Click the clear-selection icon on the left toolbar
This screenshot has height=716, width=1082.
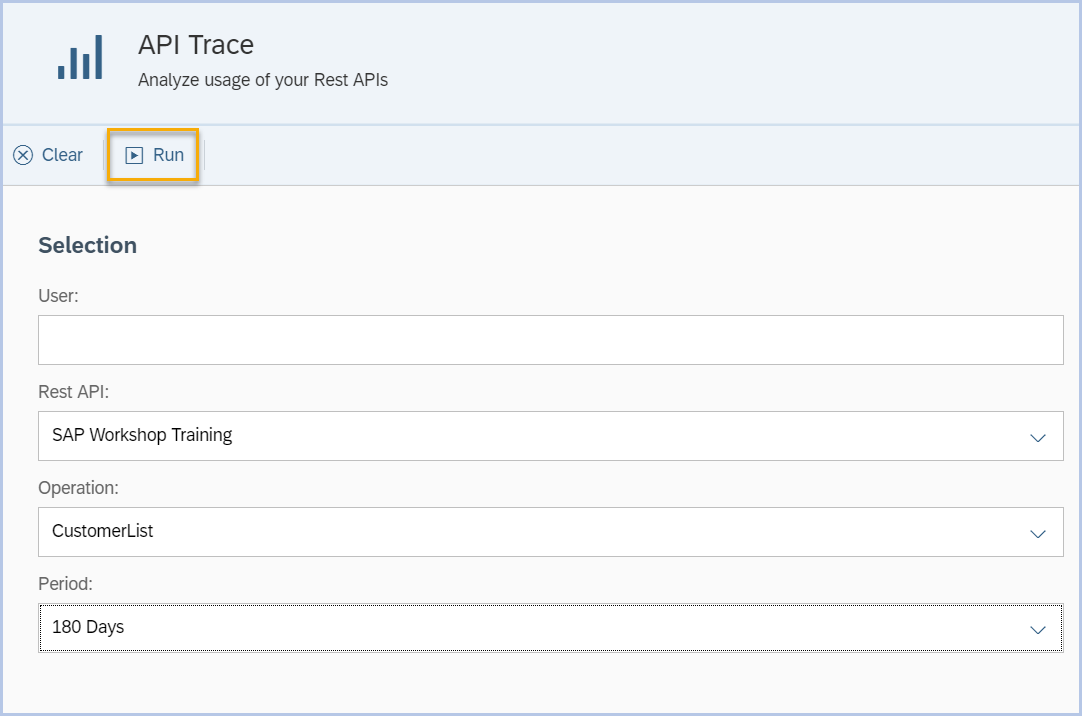coord(22,155)
